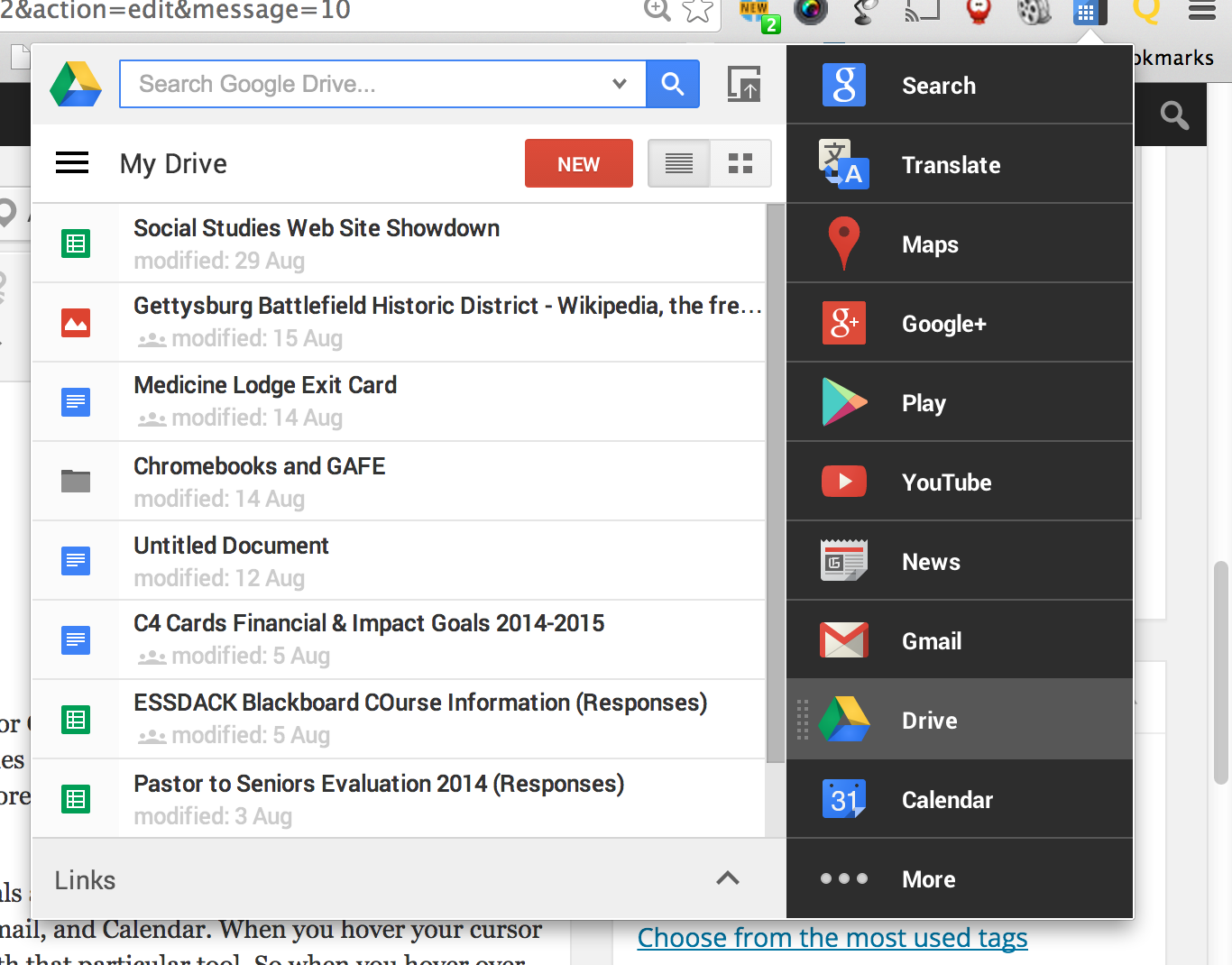Click doc icon for Untitled Document

click(x=76, y=561)
